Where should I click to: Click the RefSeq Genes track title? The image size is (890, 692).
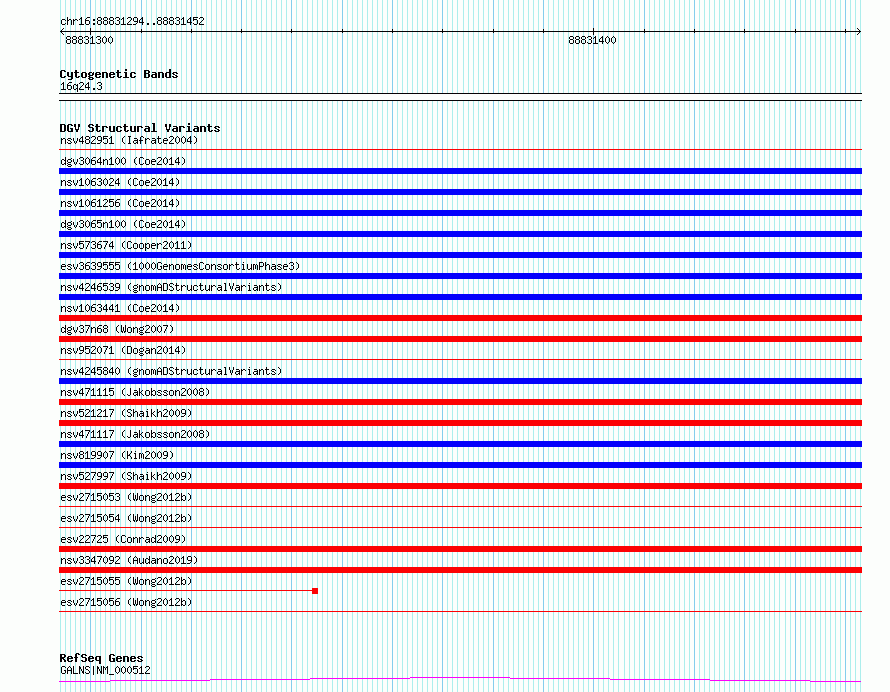click(101, 658)
